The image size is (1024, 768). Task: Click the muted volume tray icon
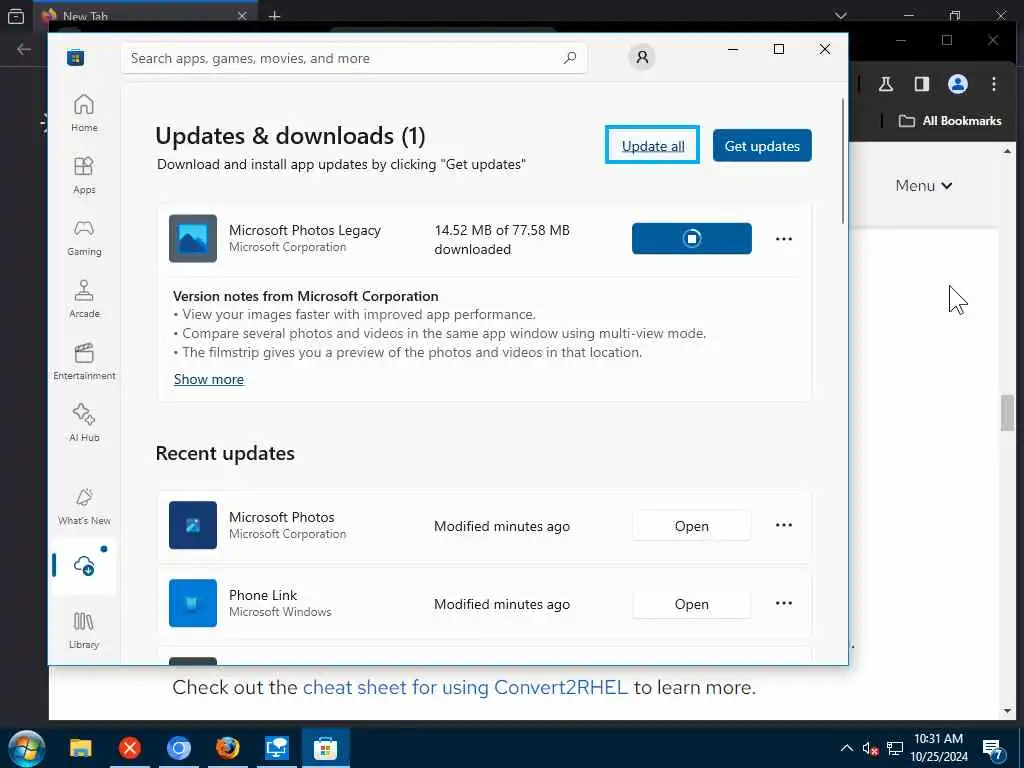coord(870,748)
